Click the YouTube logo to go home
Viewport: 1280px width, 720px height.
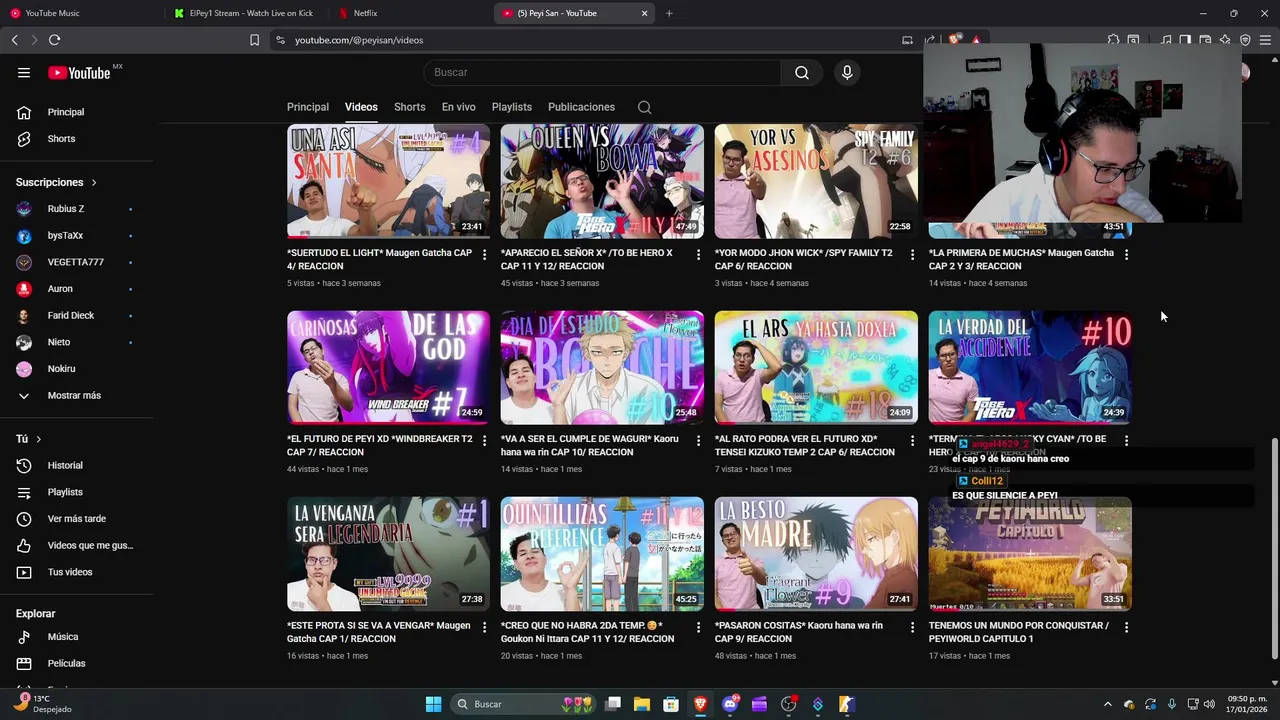[79, 73]
